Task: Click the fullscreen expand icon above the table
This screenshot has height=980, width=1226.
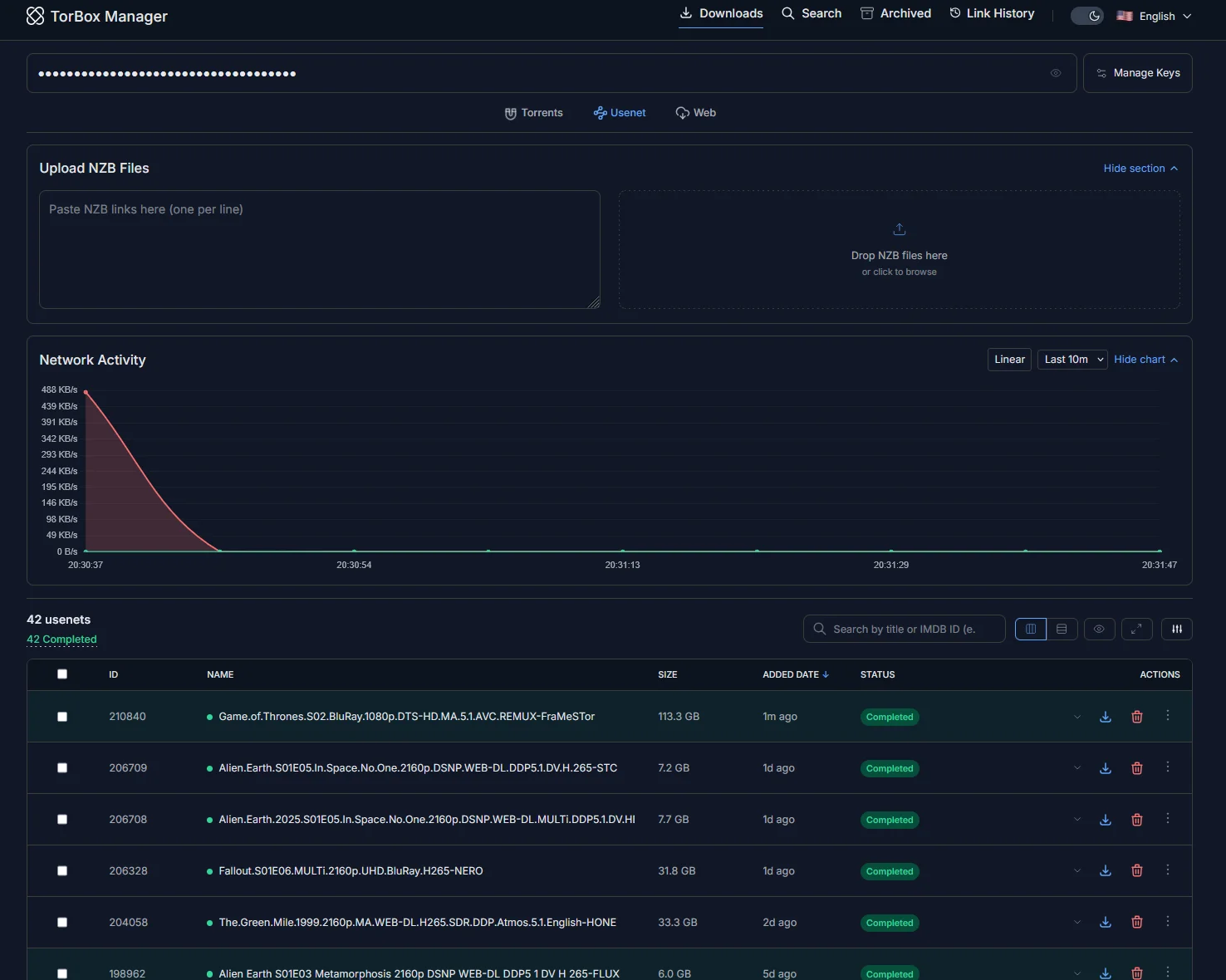Action: click(x=1136, y=629)
